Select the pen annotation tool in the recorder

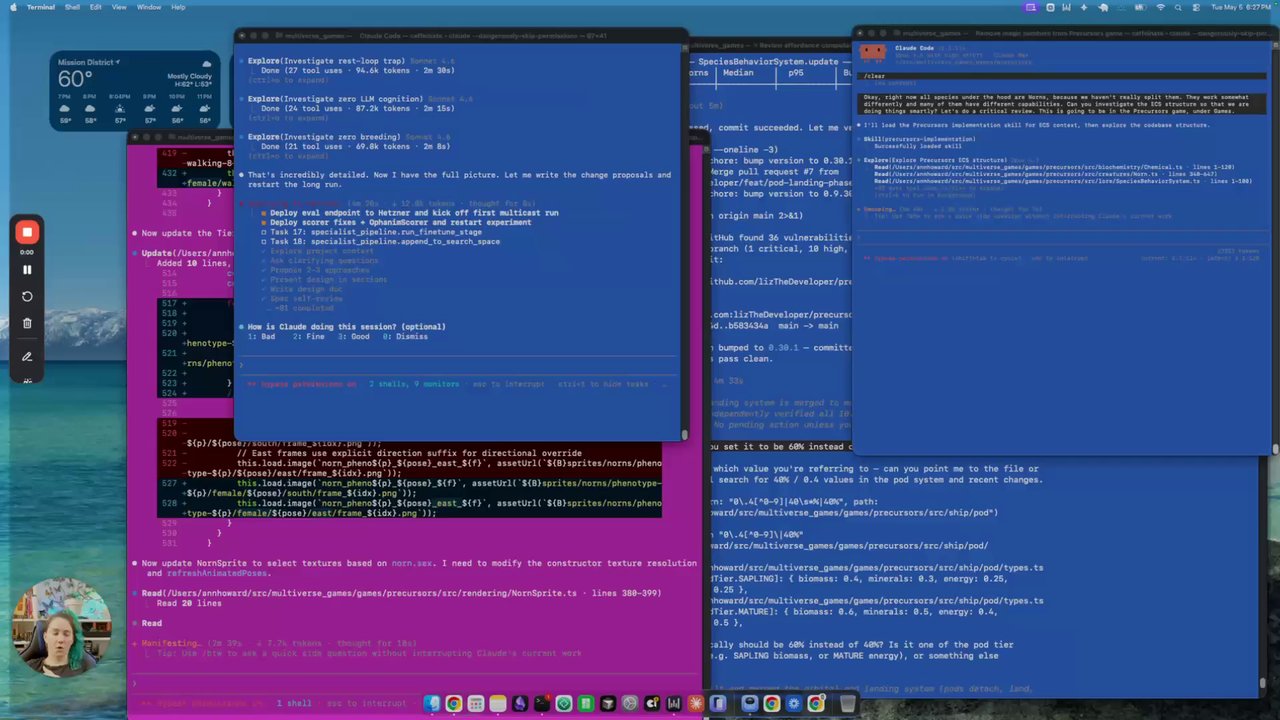27,356
